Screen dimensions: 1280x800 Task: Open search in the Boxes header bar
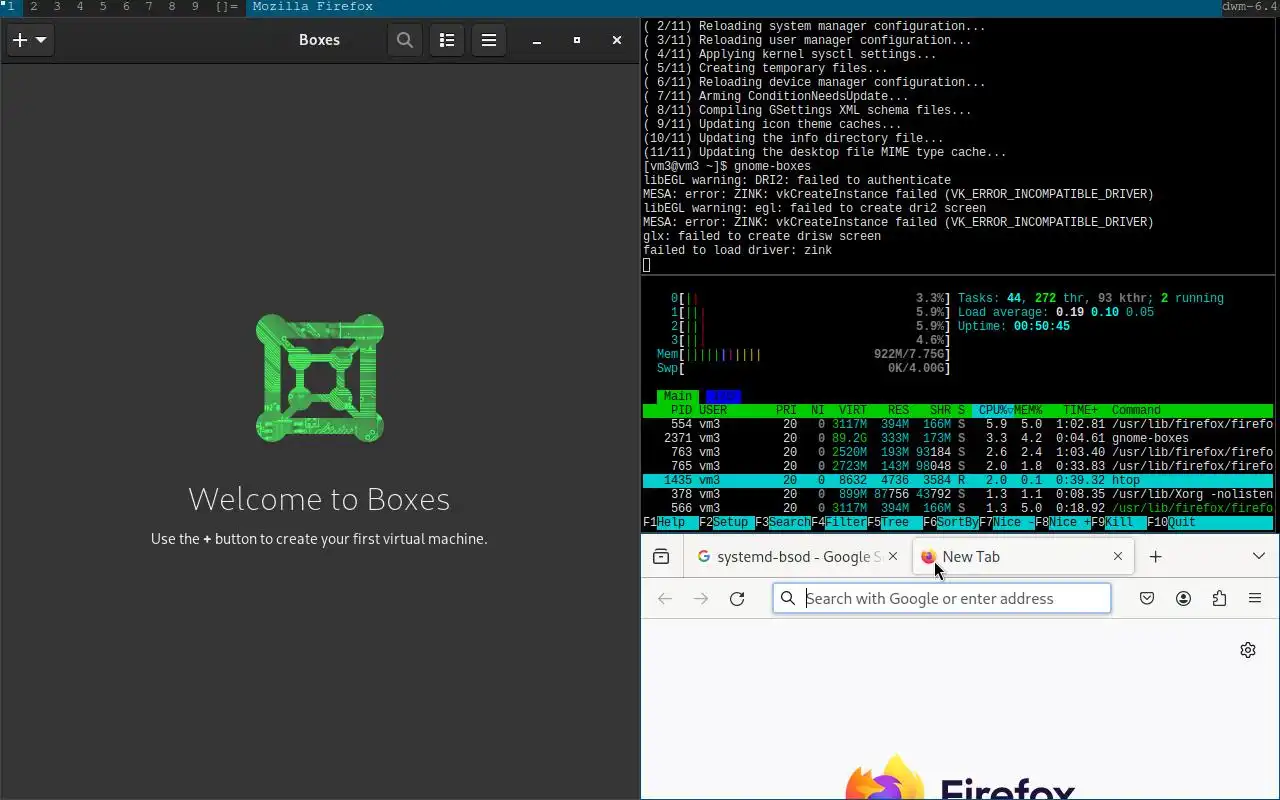coord(405,40)
